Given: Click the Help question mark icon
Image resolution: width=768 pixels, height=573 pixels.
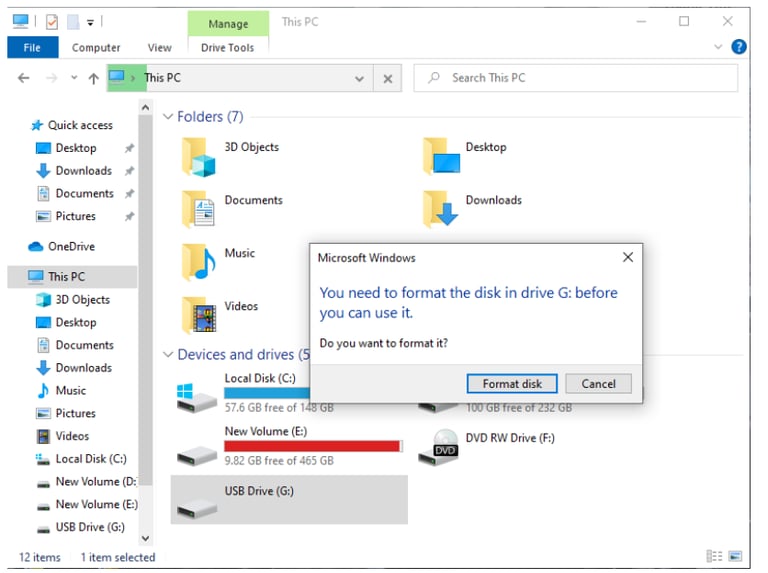Looking at the screenshot, I should [739, 47].
